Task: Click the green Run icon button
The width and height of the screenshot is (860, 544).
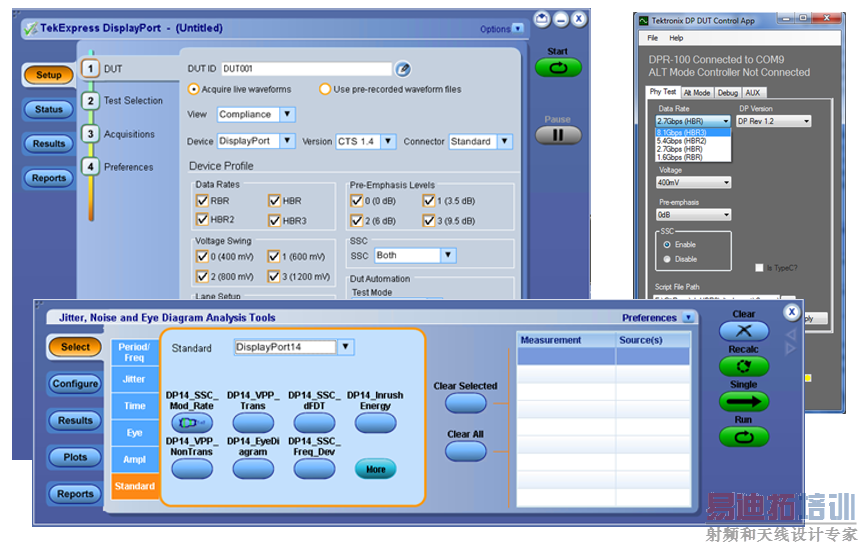Action: pos(744,437)
